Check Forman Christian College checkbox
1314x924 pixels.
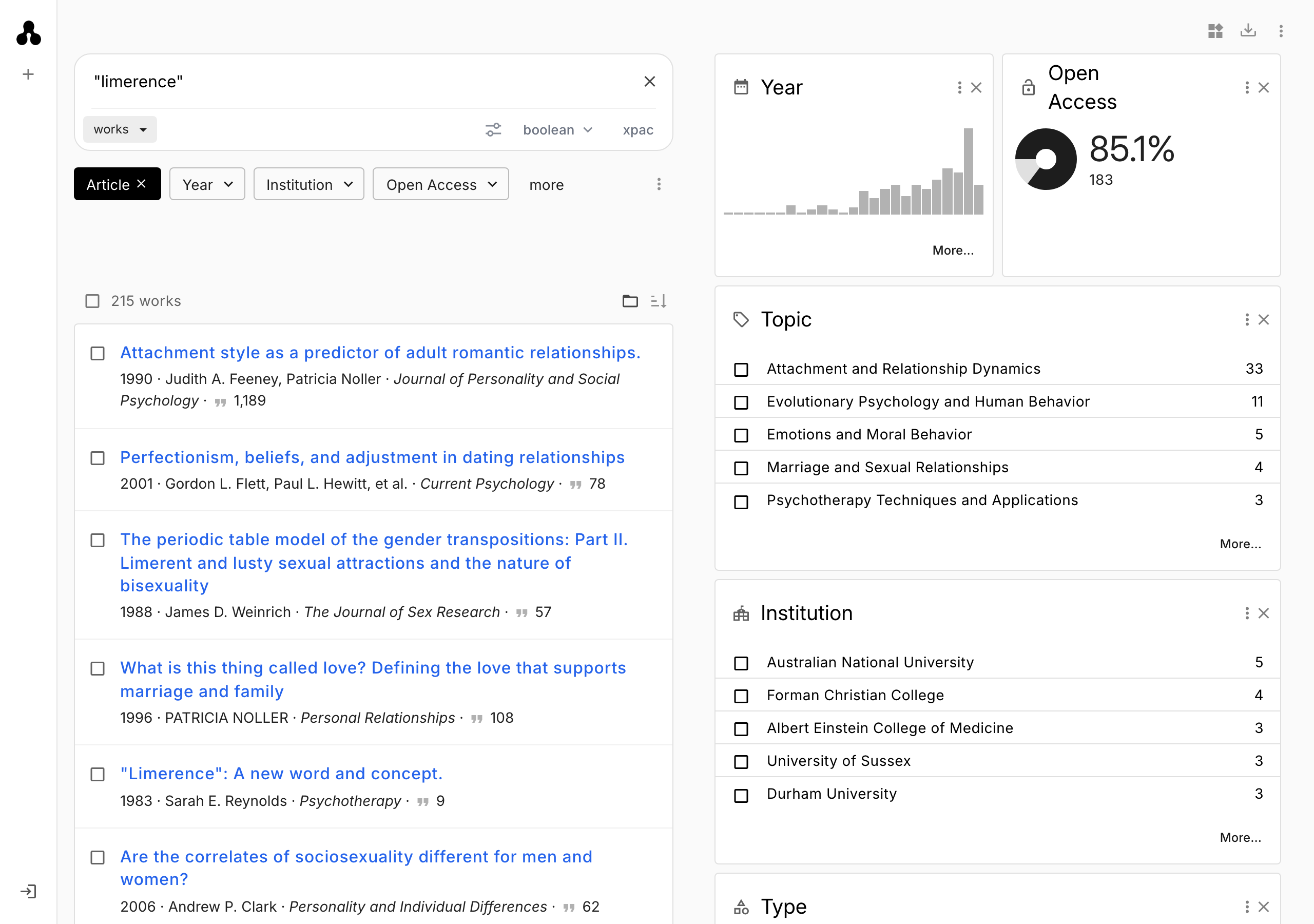pos(741,696)
